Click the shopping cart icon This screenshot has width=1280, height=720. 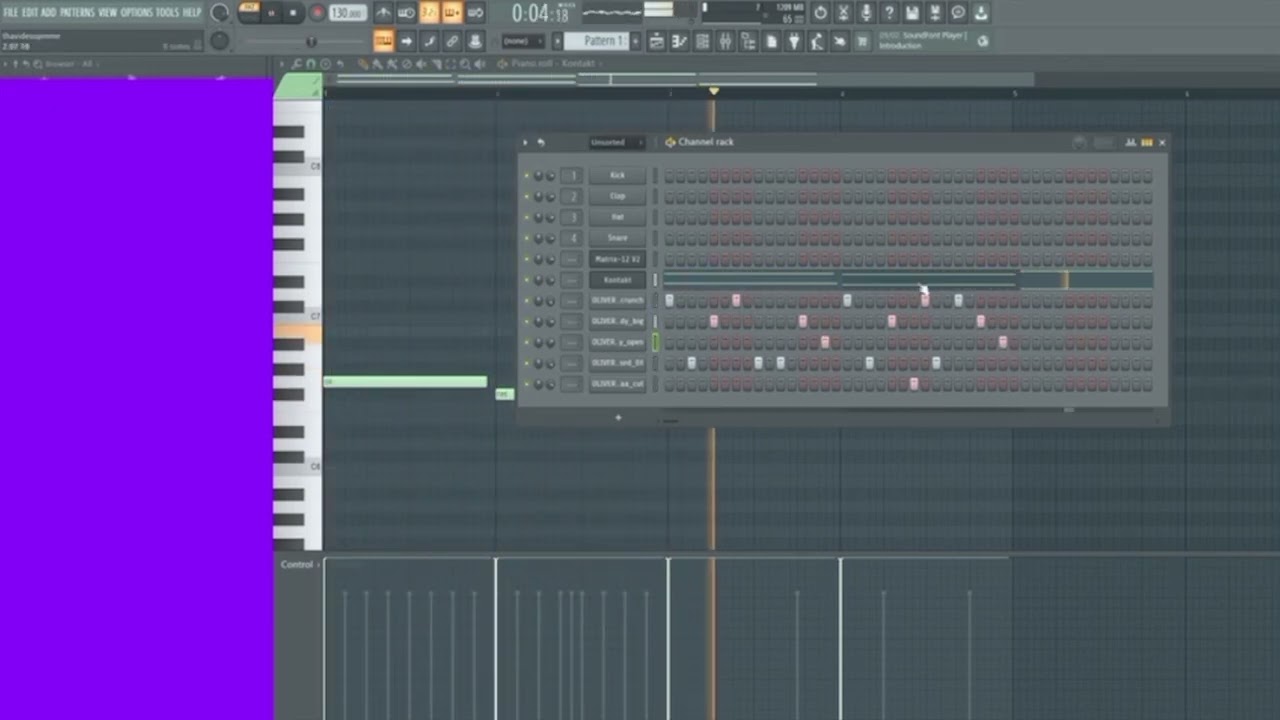(x=861, y=41)
